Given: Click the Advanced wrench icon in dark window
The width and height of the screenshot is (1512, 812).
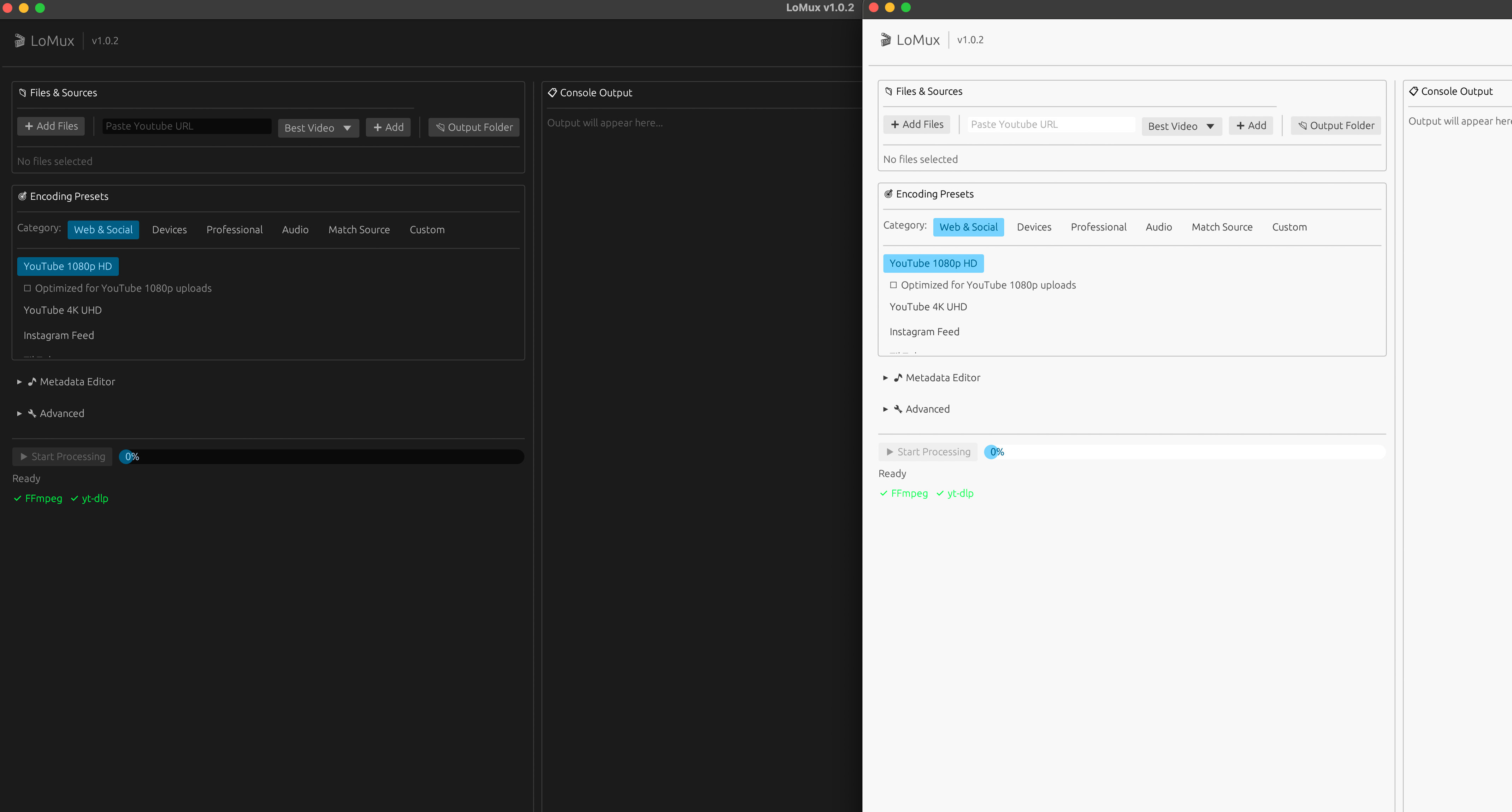Looking at the screenshot, I should point(32,413).
